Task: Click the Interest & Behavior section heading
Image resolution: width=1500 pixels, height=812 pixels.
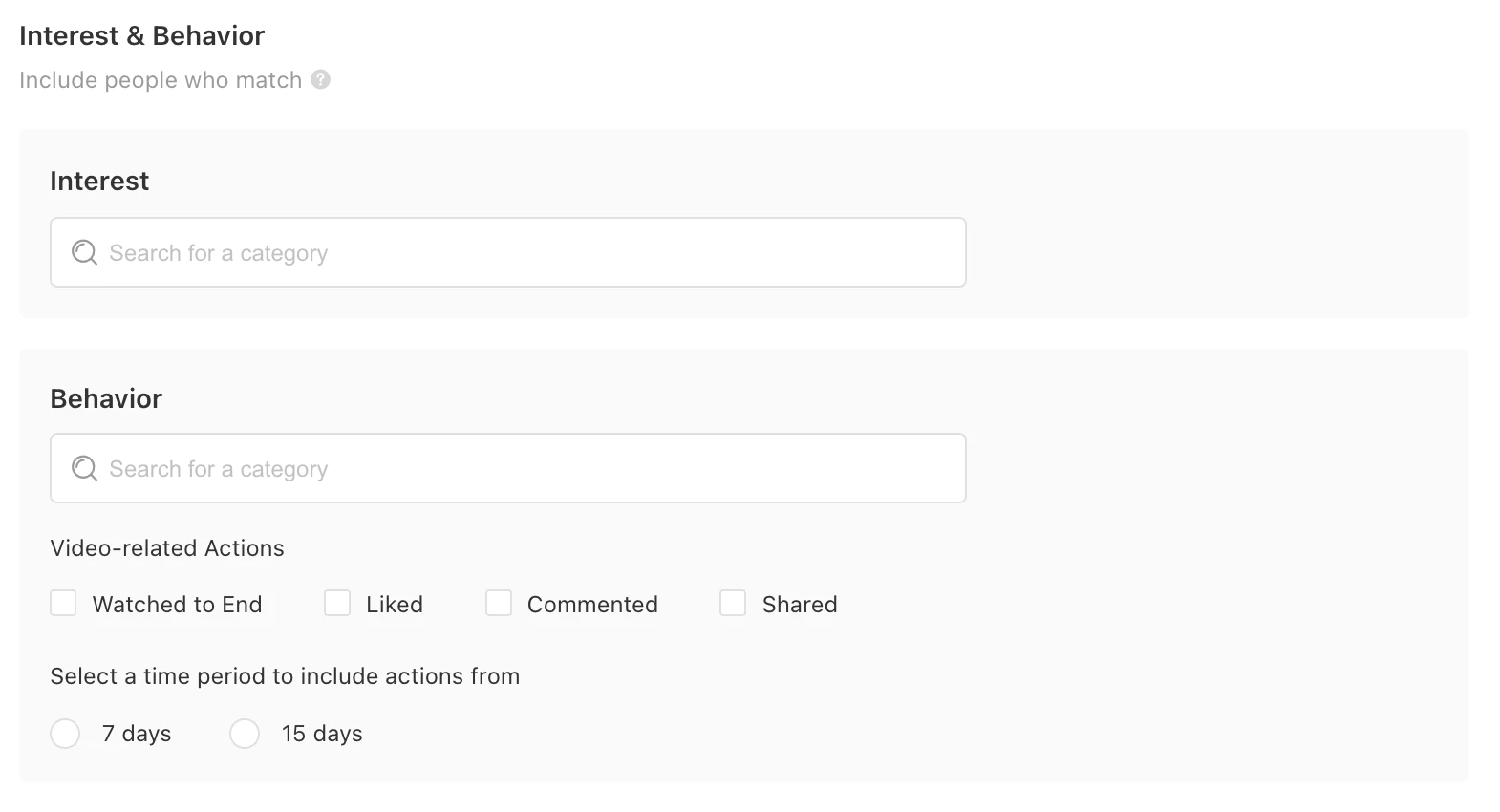Action: (x=141, y=35)
